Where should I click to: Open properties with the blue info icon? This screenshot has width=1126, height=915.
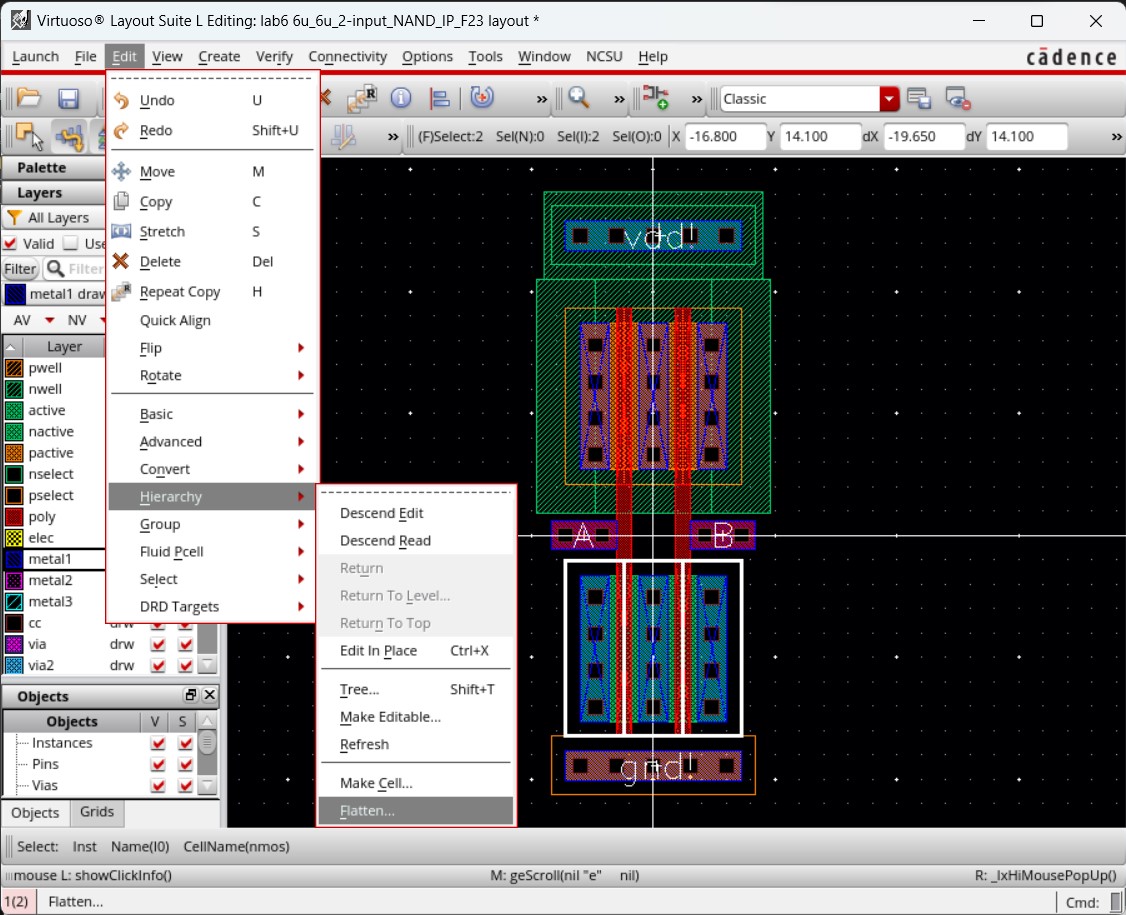point(401,98)
